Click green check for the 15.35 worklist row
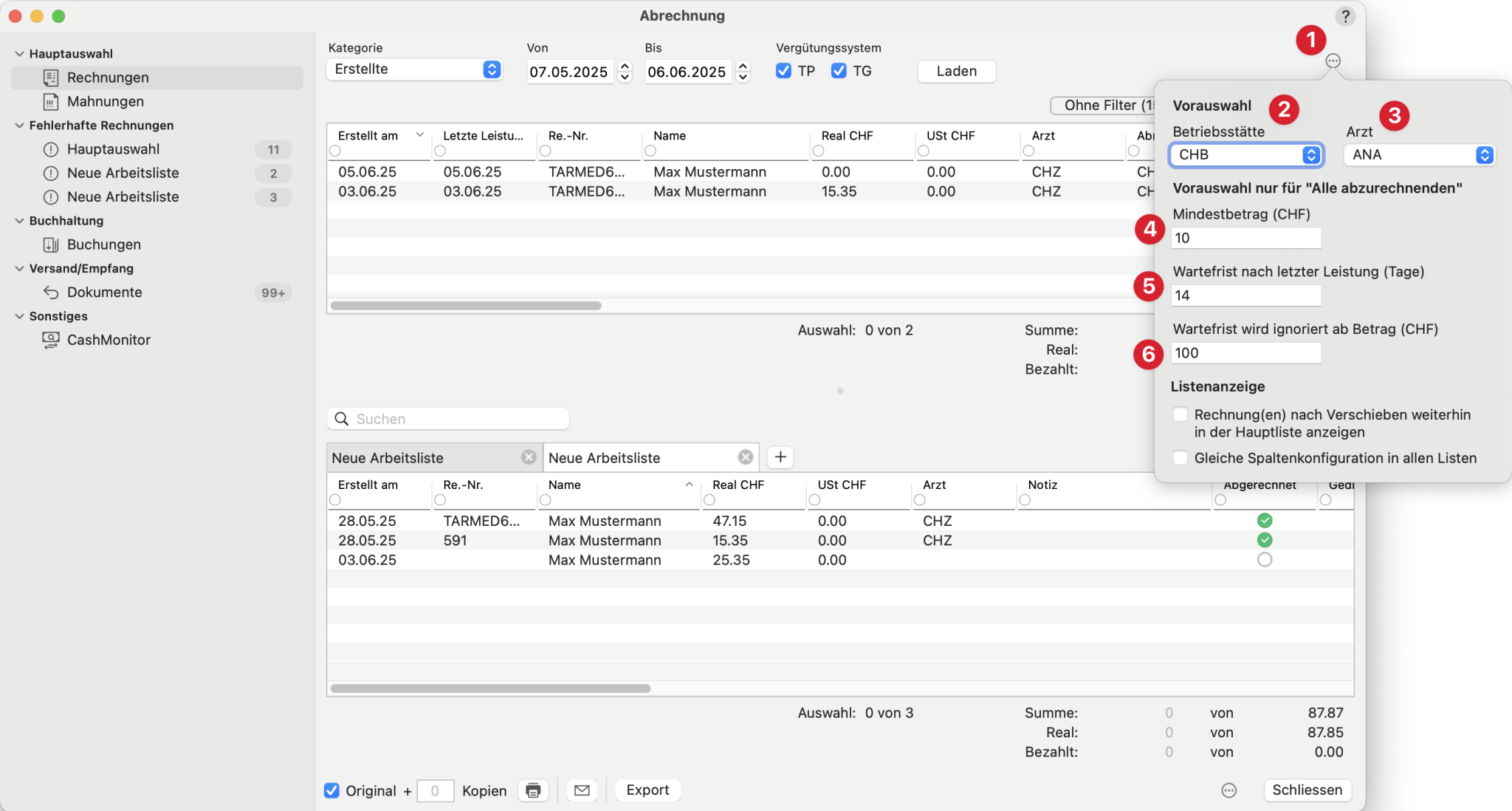Screen dimensions: 1512x811 (1265, 540)
